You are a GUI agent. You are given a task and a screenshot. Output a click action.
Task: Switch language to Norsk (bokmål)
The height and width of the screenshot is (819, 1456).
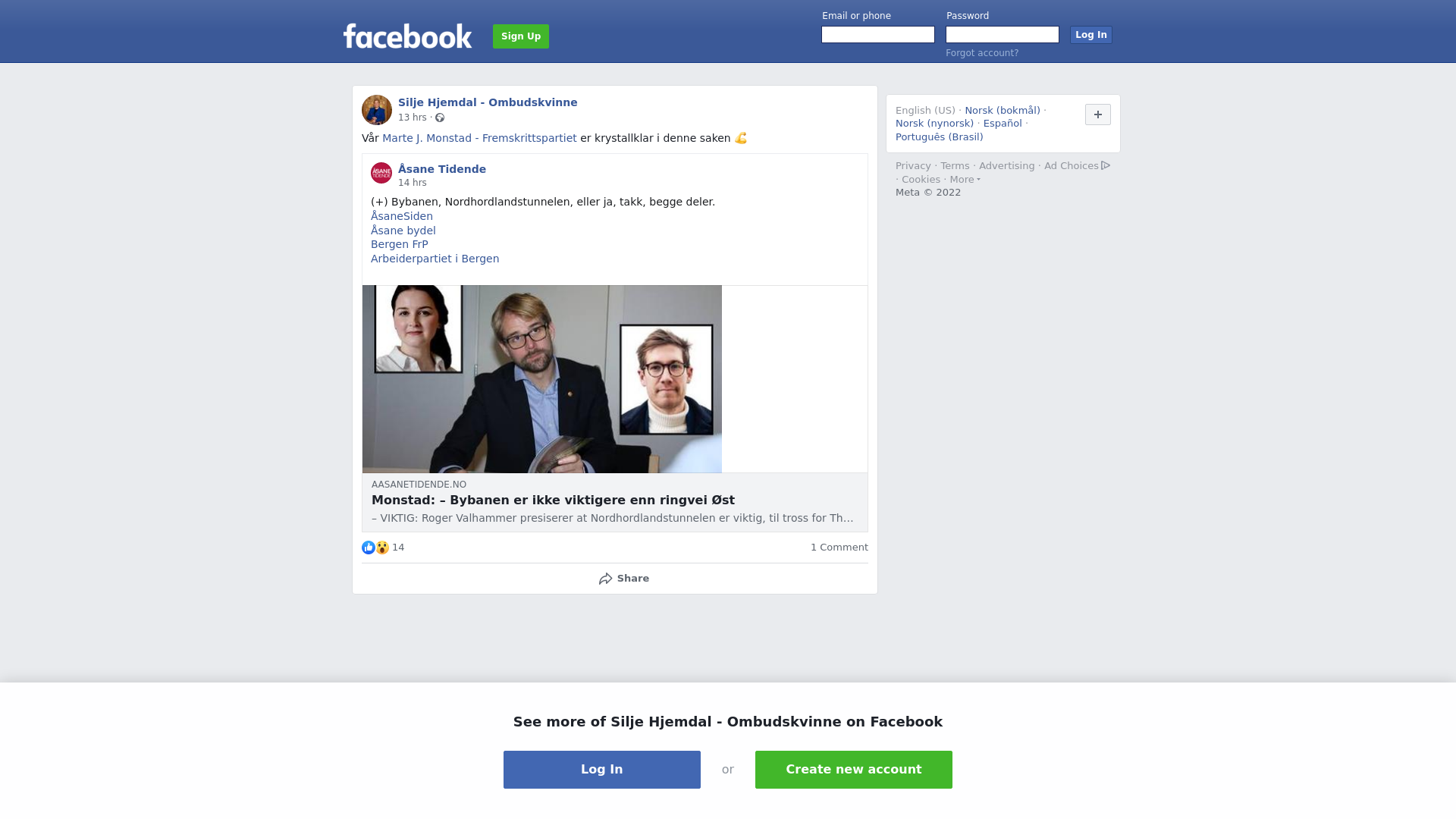pos(1002,111)
